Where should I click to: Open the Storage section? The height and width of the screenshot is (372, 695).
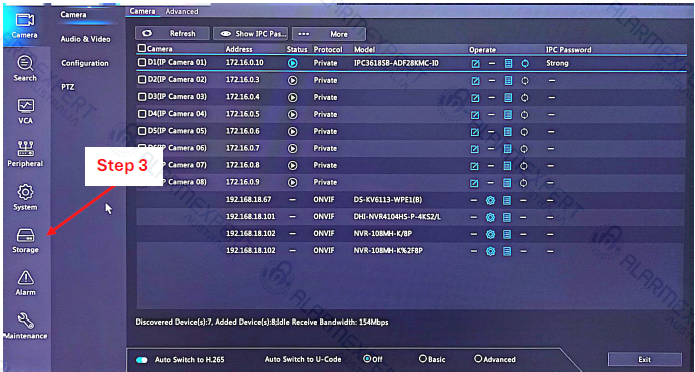click(x=25, y=241)
